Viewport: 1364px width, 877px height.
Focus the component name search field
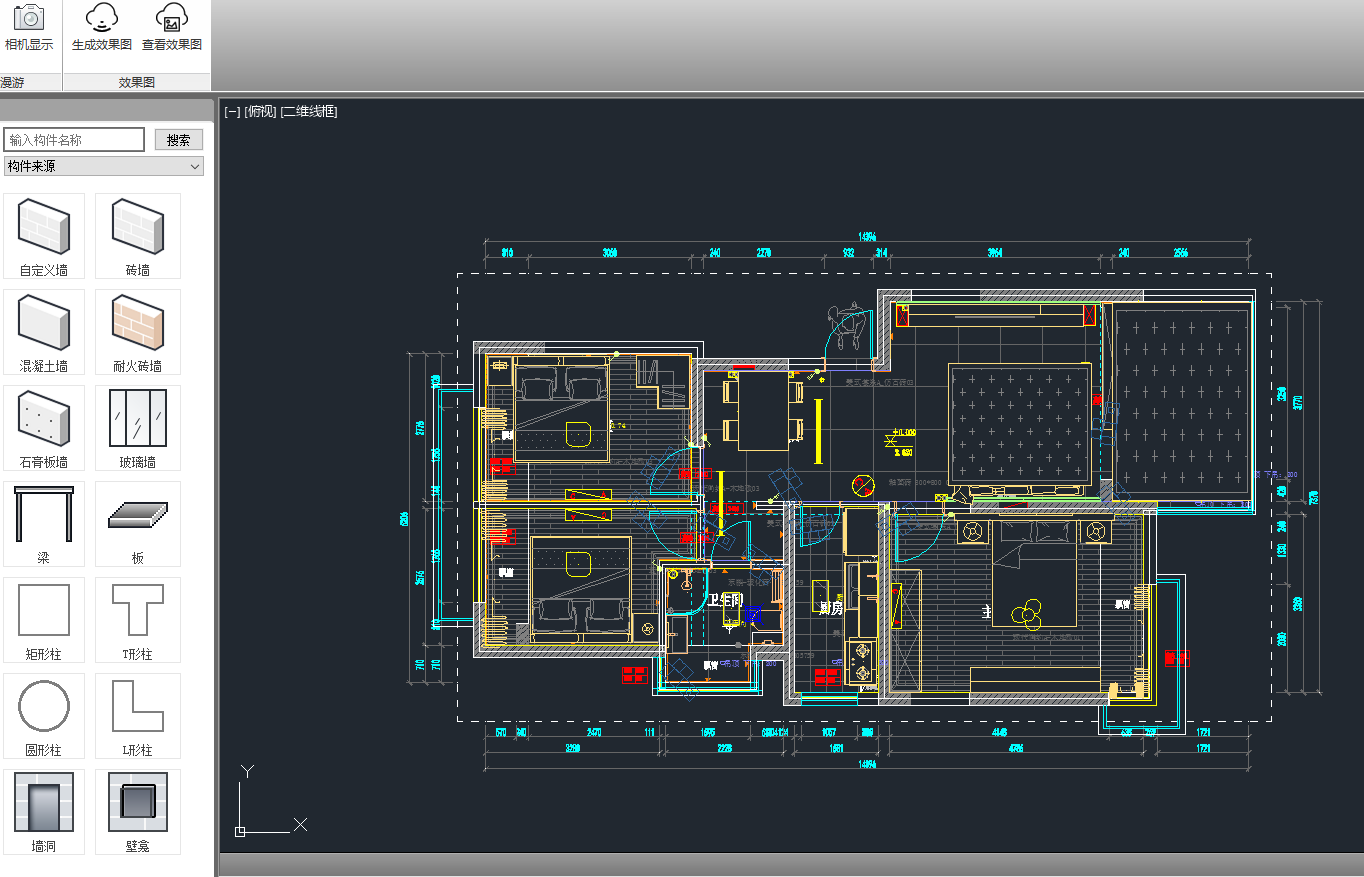[74, 140]
